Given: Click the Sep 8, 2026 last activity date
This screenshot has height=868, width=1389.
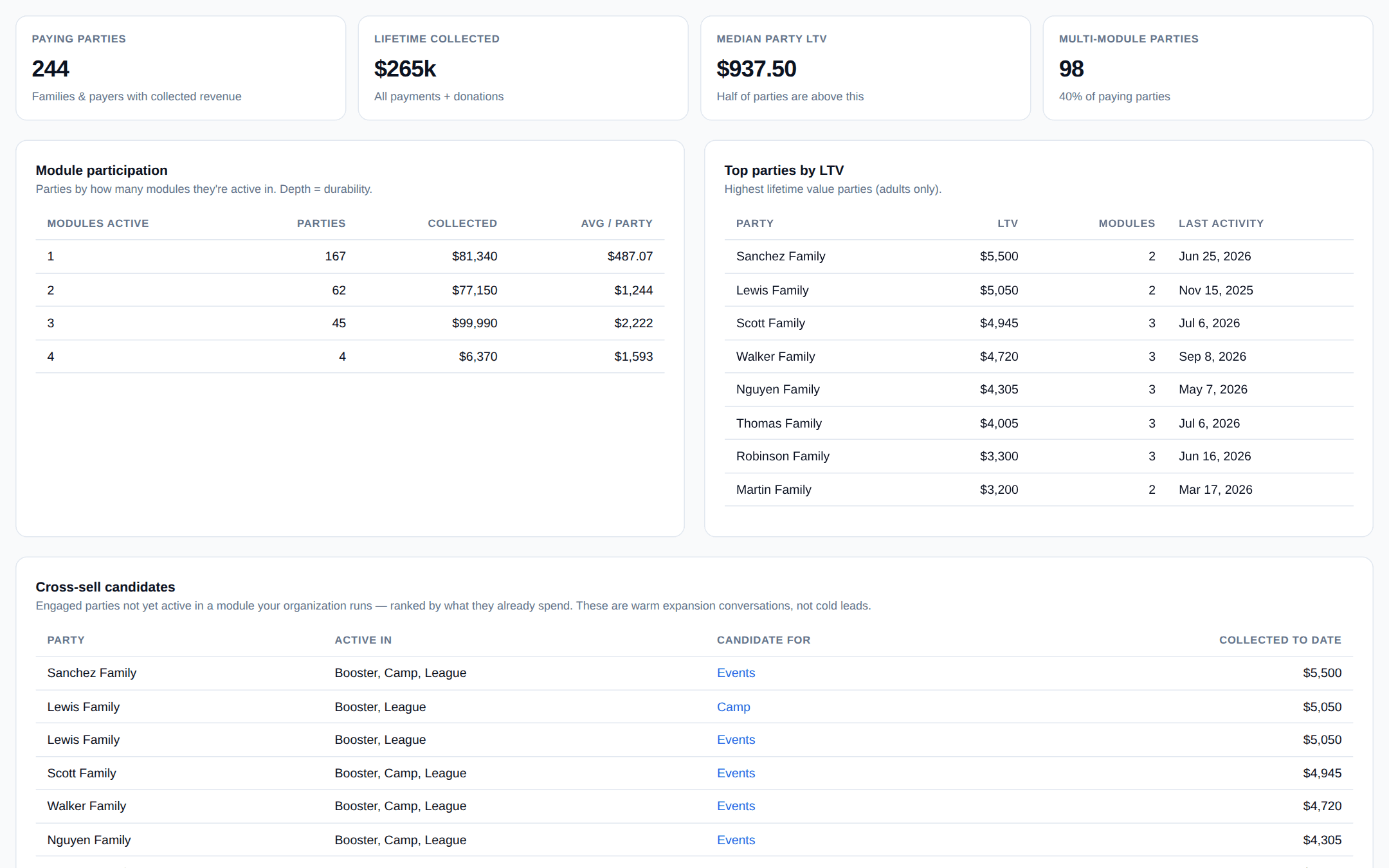Looking at the screenshot, I should 1212,356.
